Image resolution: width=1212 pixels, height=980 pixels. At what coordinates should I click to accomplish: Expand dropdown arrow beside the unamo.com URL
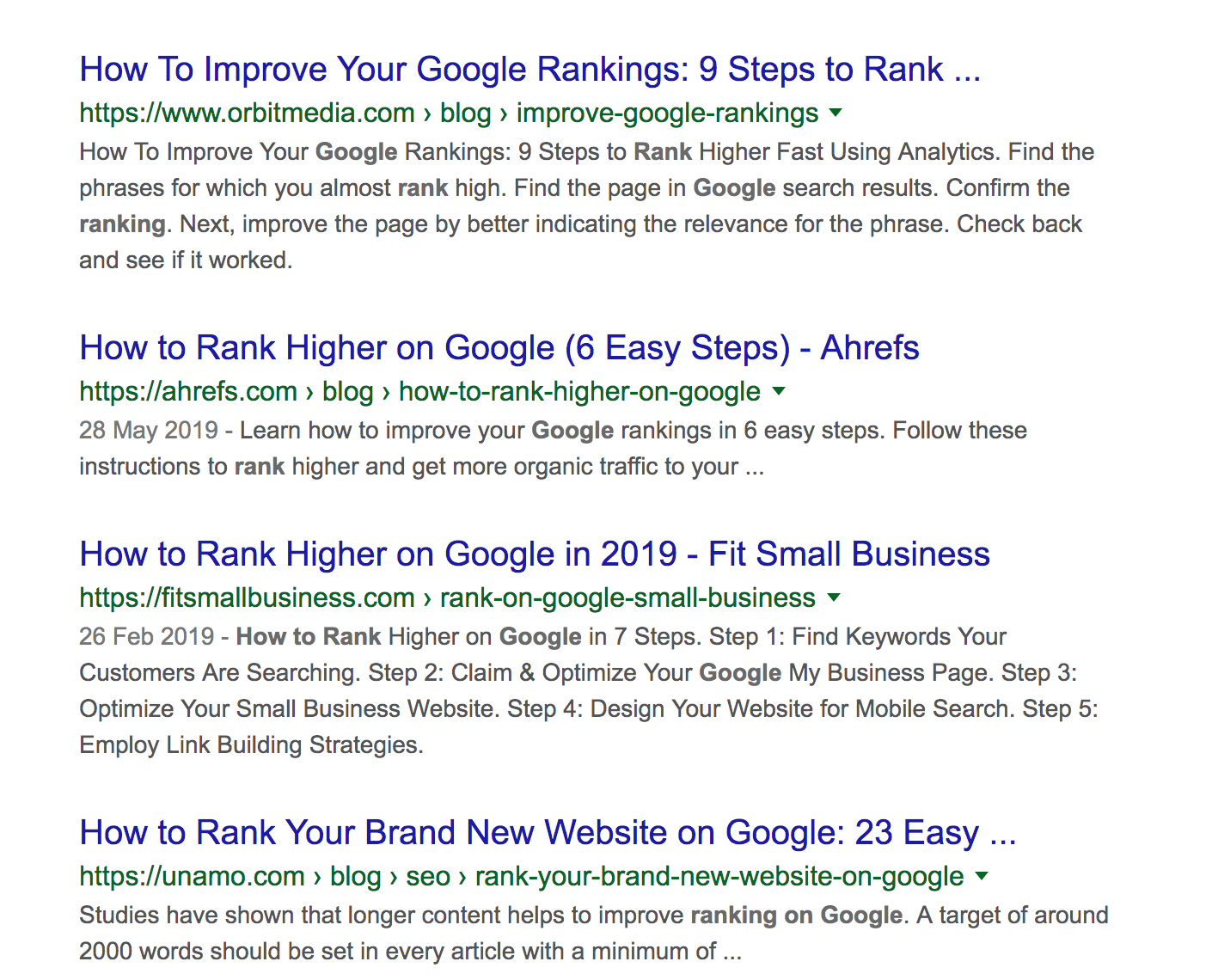click(x=982, y=876)
